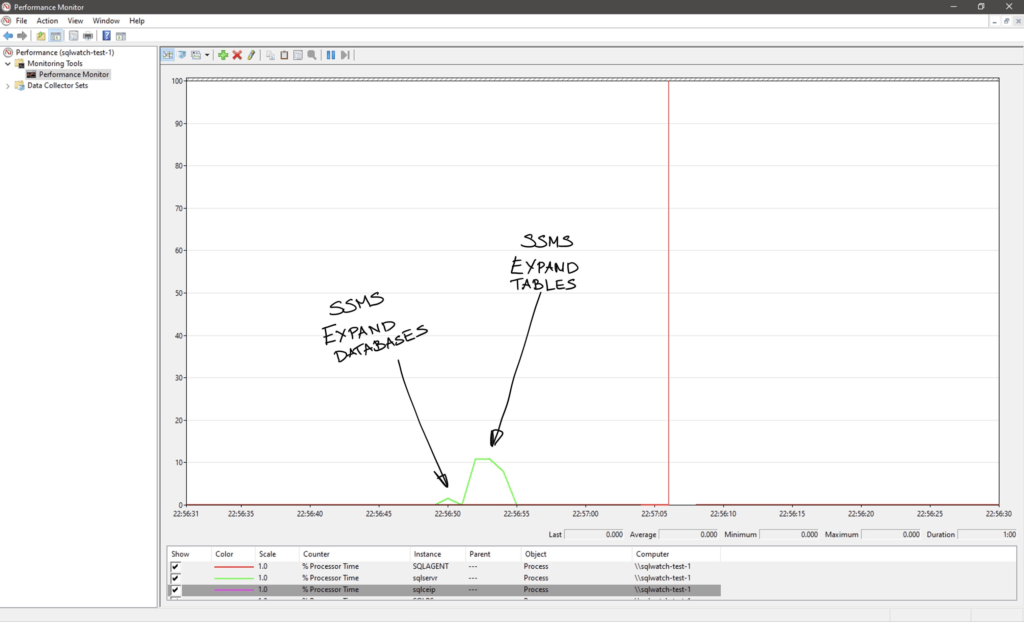Select Monitoring Tools in tree
This screenshot has height=622, width=1024.
[55, 63]
